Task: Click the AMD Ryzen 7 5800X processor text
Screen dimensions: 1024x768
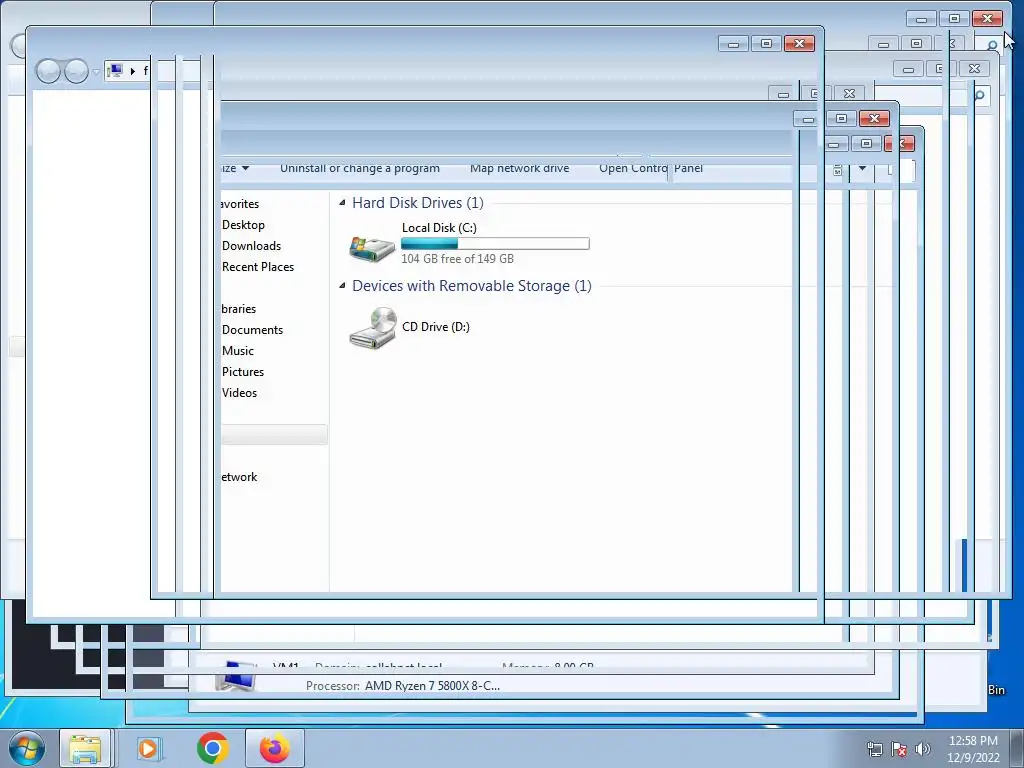Action: click(432, 686)
